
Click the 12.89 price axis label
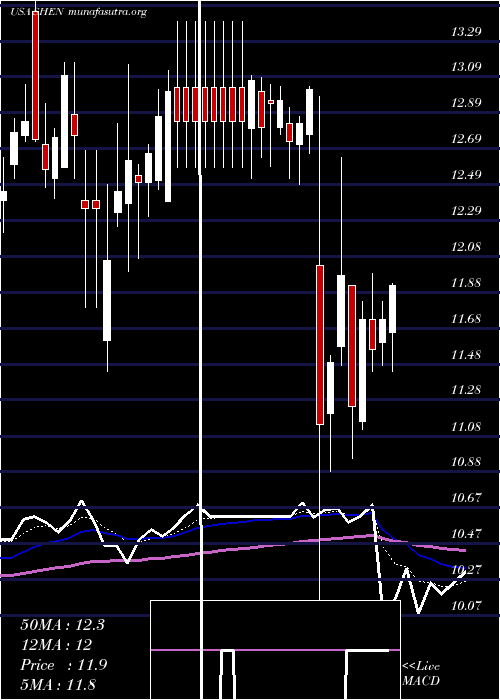coord(466,103)
